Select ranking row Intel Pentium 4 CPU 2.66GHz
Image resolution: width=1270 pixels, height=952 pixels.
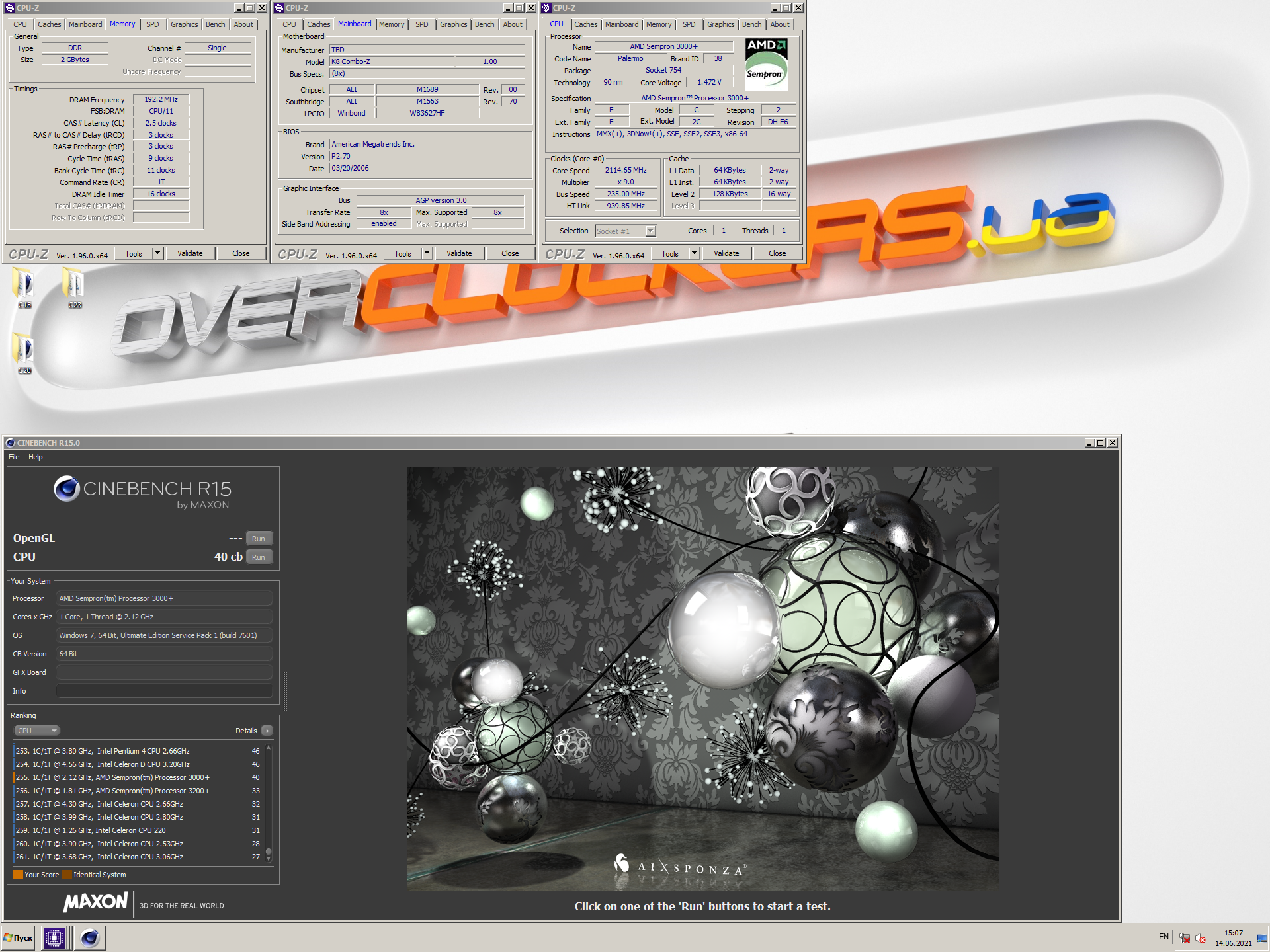point(138,751)
